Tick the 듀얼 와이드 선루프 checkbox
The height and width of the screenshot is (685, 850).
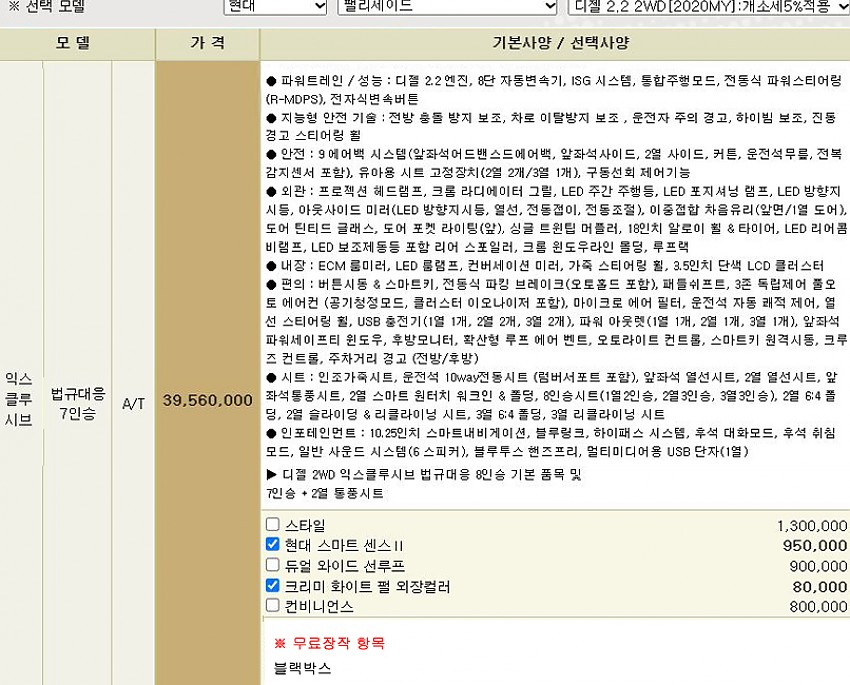(273, 565)
